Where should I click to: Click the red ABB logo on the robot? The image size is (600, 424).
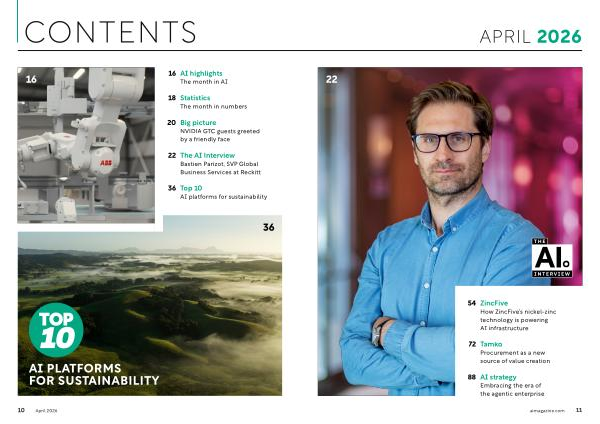(106, 161)
